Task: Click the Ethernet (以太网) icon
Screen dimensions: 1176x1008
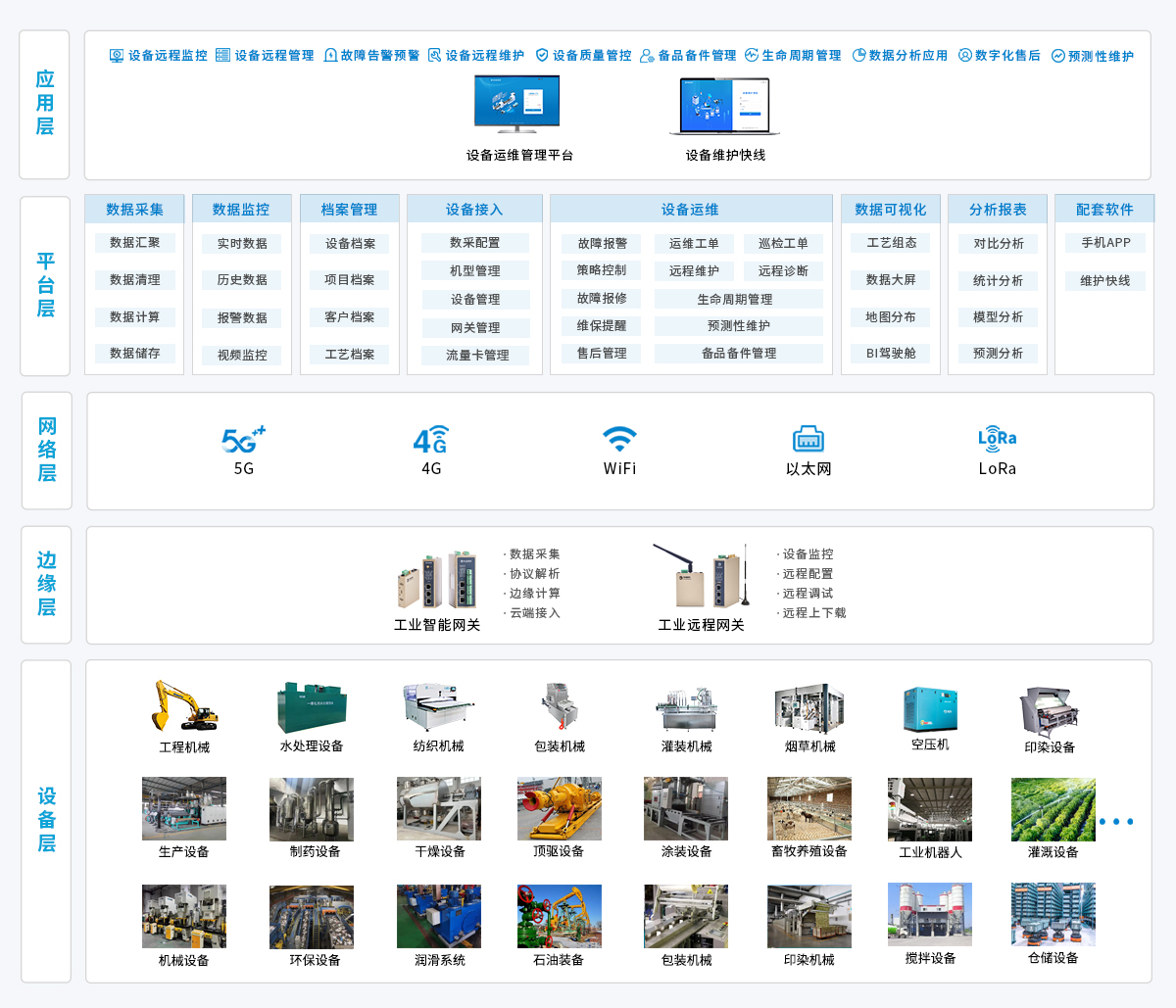Action: (808, 439)
